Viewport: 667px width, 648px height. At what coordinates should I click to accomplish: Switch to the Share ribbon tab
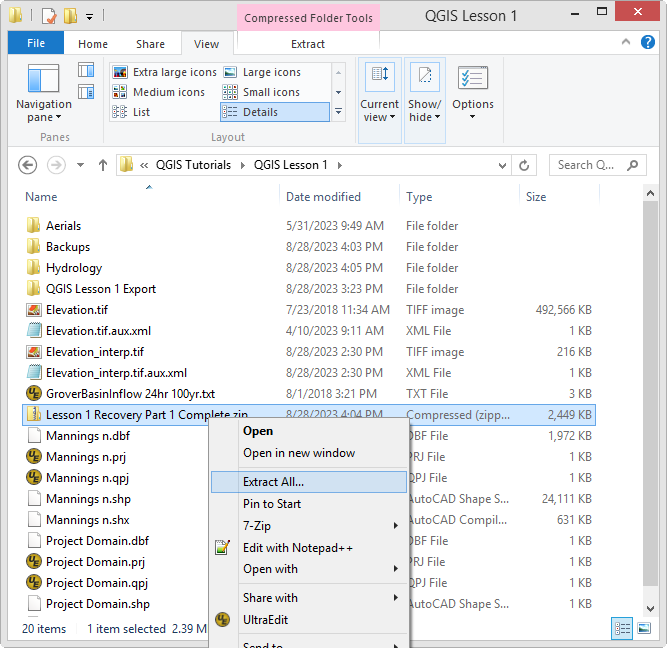click(x=151, y=44)
